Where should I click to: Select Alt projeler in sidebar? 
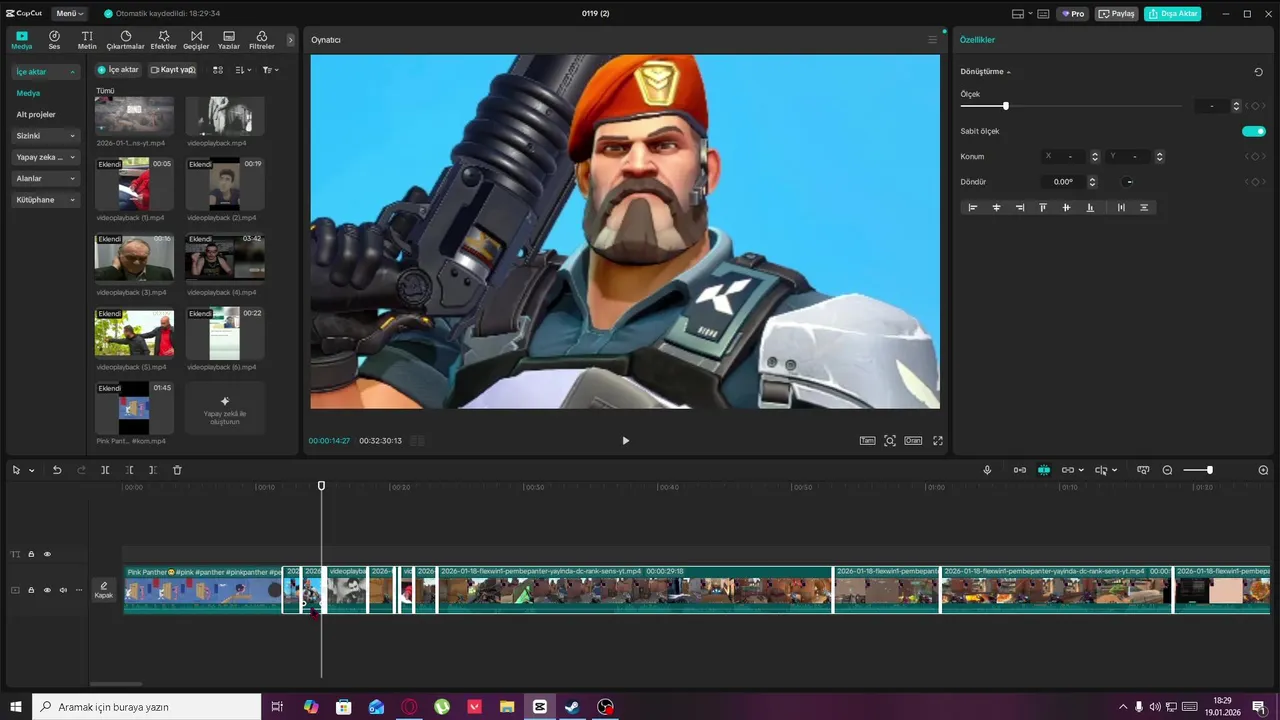pyautogui.click(x=36, y=114)
